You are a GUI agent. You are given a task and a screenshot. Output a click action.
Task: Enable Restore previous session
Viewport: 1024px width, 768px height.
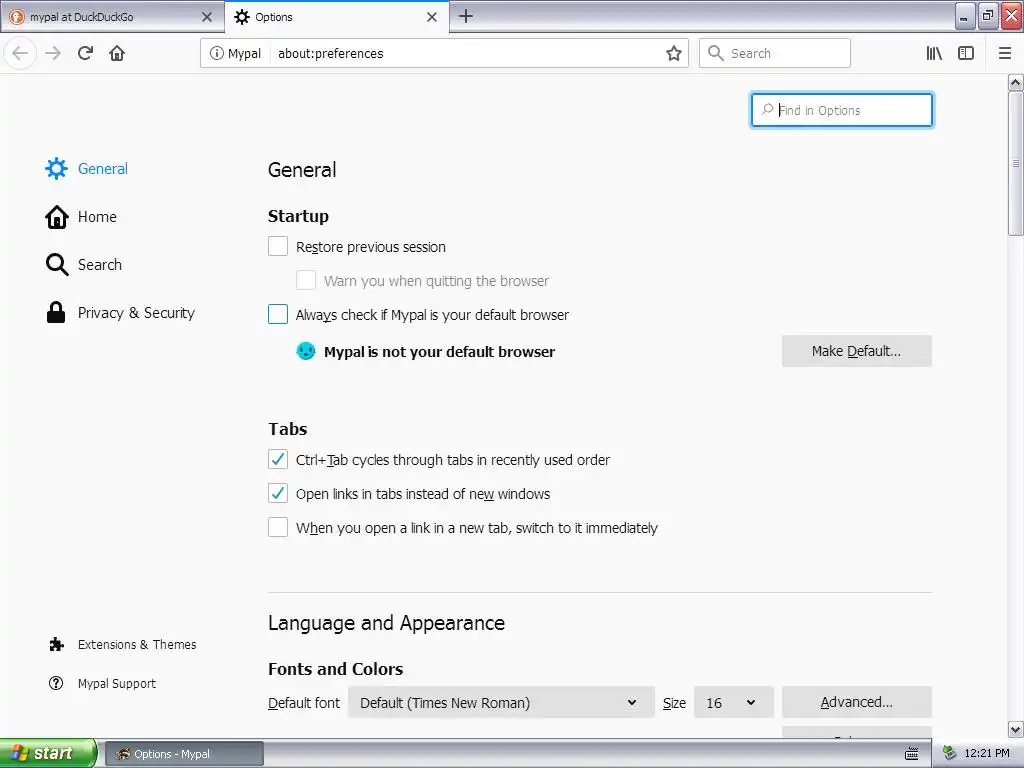click(x=278, y=246)
